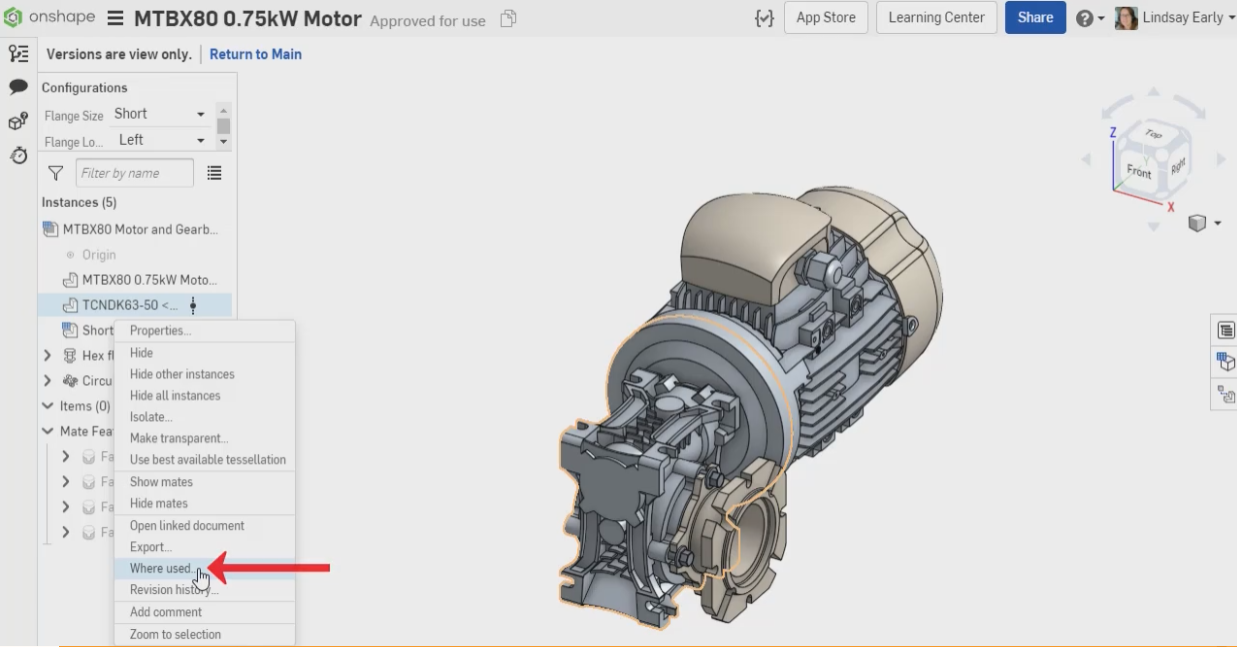Click the configurations panel scrollbar
The image size is (1237, 647).
pyautogui.click(x=223, y=126)
